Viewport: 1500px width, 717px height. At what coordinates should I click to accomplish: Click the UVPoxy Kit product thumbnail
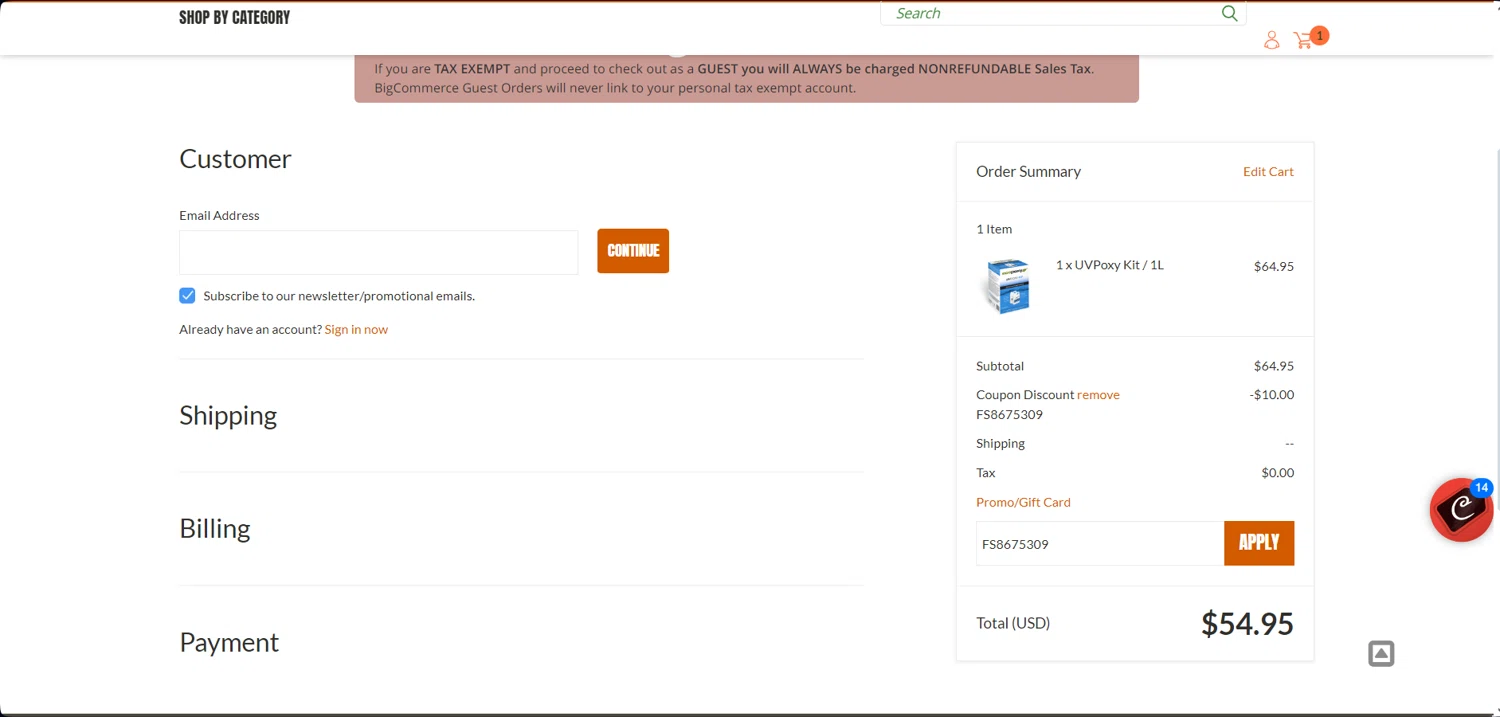1006,285
